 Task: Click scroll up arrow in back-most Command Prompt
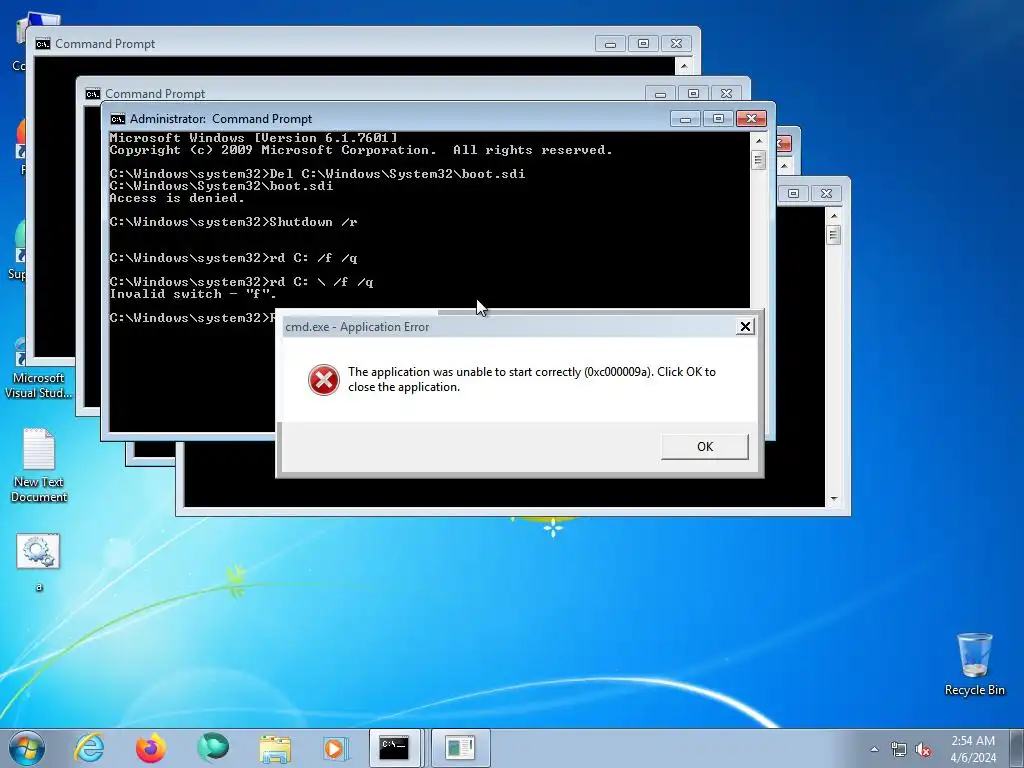[684, 66]
